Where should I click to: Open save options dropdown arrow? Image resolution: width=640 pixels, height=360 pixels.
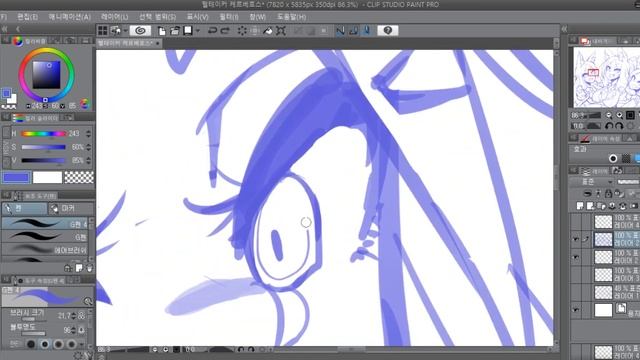198,31
